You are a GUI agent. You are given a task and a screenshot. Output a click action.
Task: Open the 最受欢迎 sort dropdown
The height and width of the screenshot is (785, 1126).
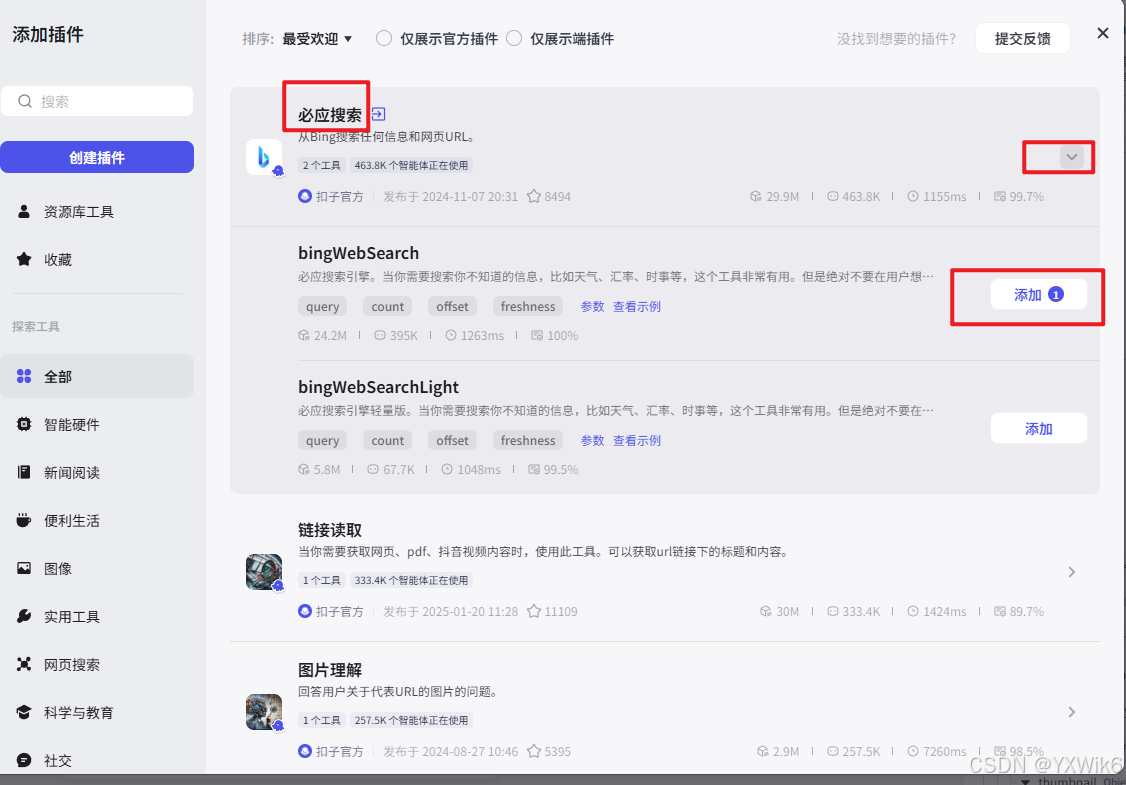coord(317,39)
